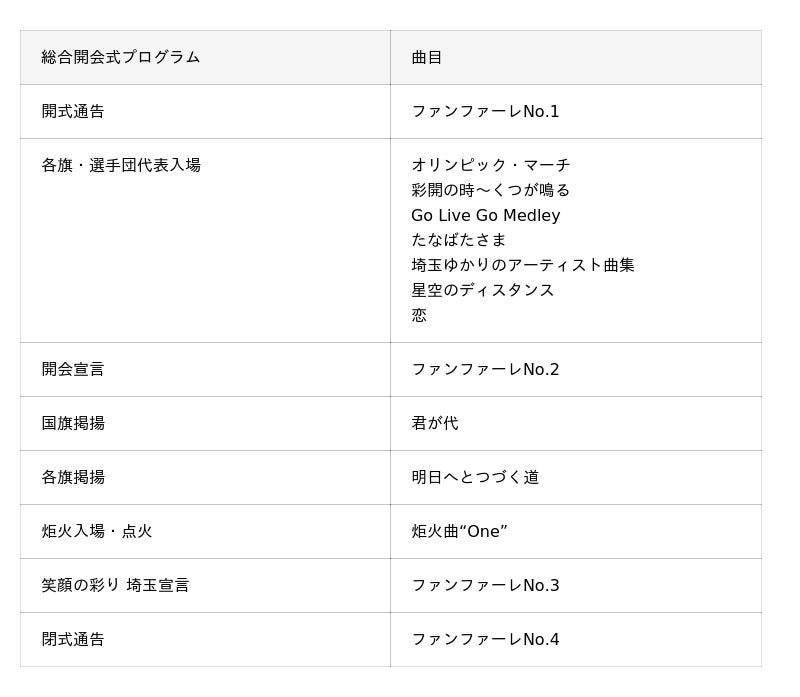Select the ファンファーレNo.2 cell

click(576, 369)
